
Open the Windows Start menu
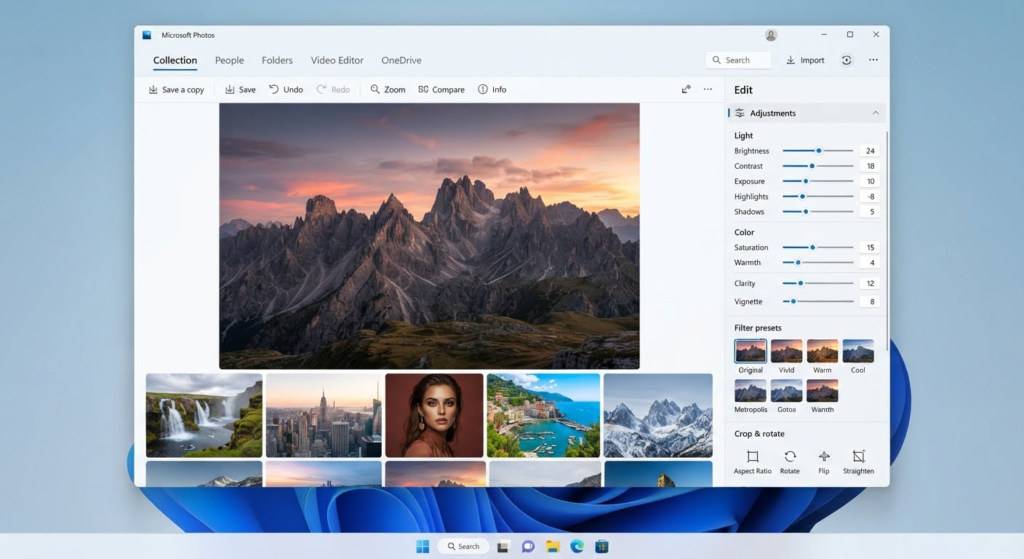pyautogui.click(x=423, y=546)
